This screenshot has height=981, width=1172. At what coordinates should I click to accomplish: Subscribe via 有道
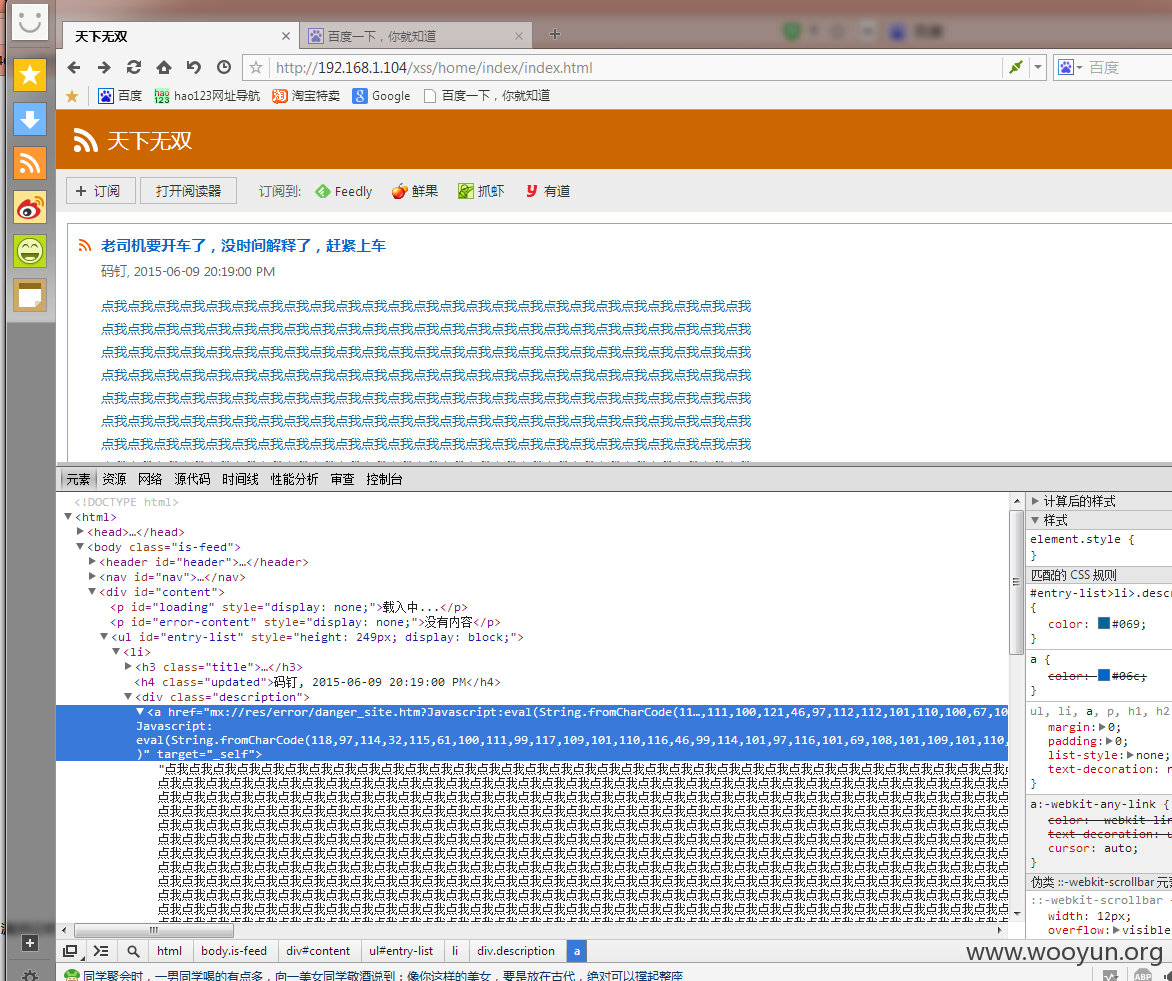pos(548,191)
